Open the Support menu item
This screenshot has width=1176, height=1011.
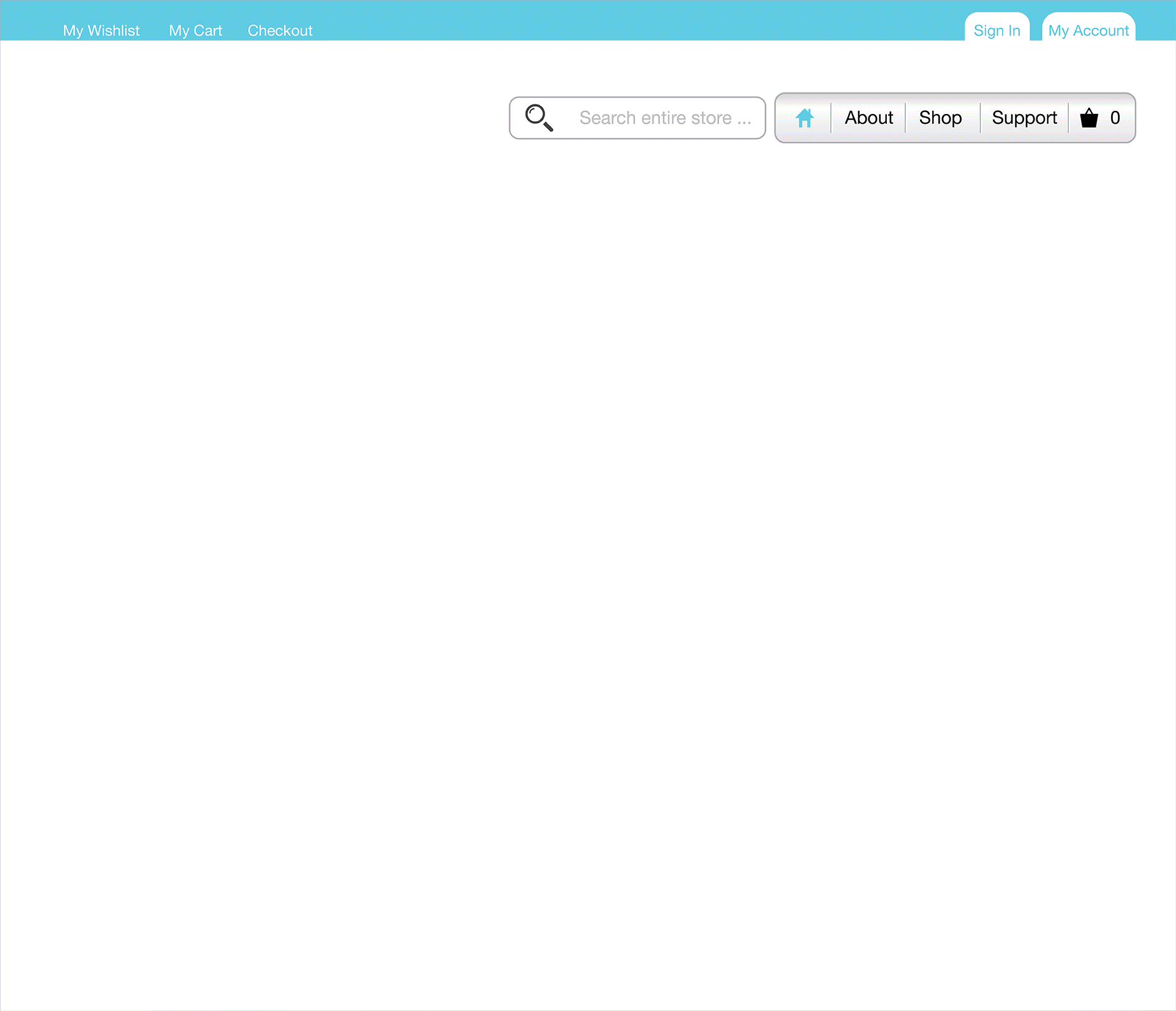pyautogui.click(x=1023, y=118)
